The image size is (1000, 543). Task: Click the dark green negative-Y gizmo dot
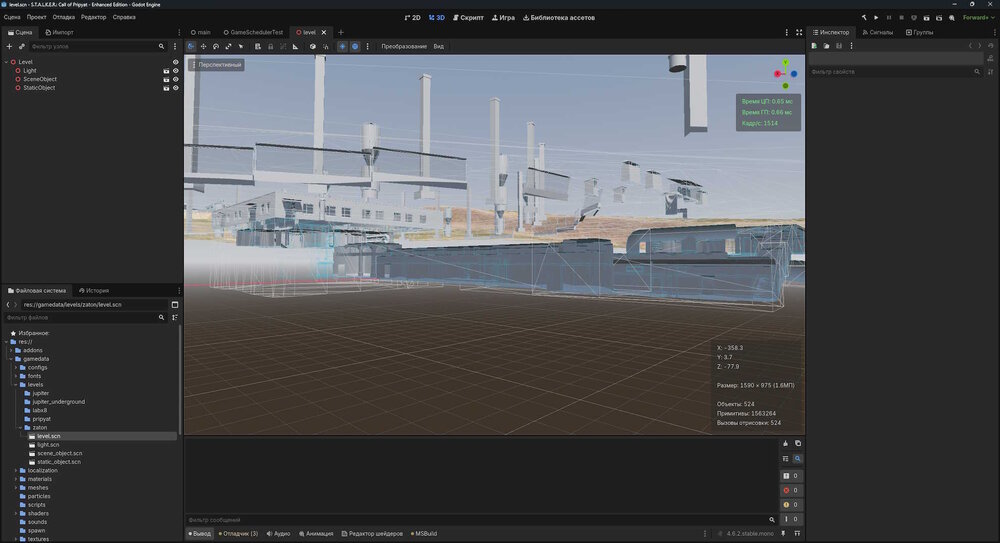[x=786, y=86]
